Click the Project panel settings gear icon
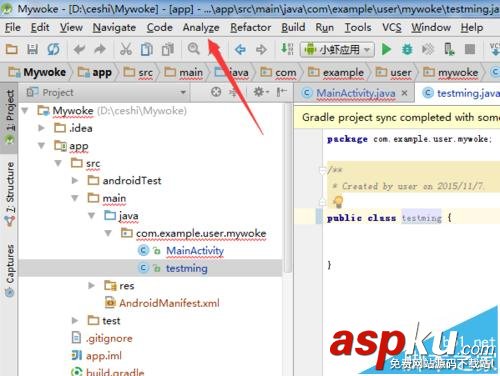The height and width of the screenshot is (376, 500). (x=261, y=92)
